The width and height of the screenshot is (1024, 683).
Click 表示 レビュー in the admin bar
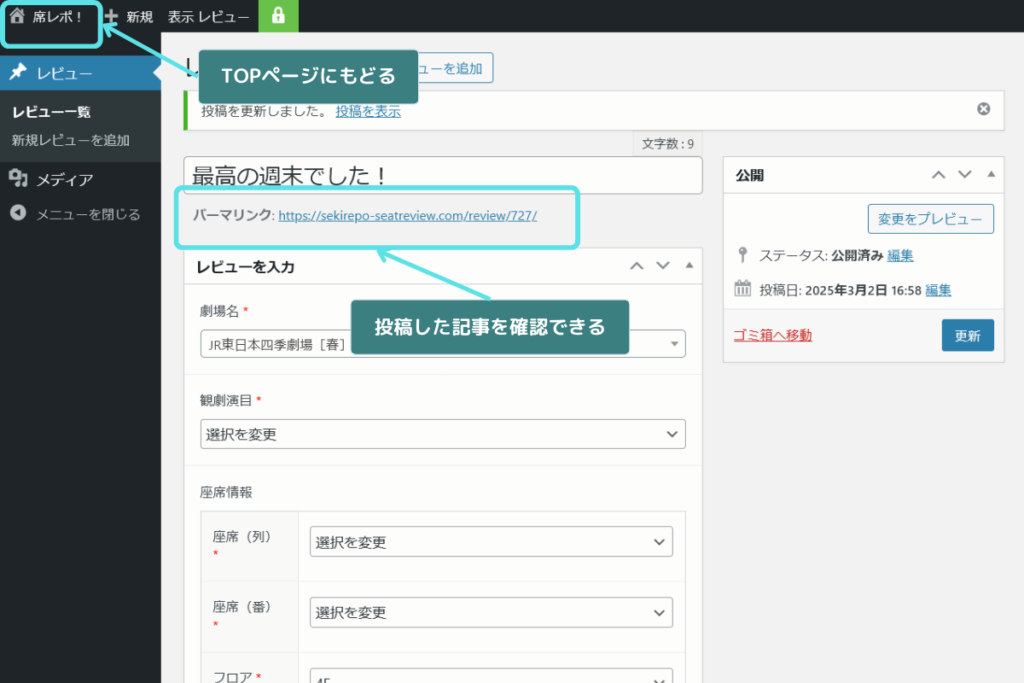click(x=208, y=16)
